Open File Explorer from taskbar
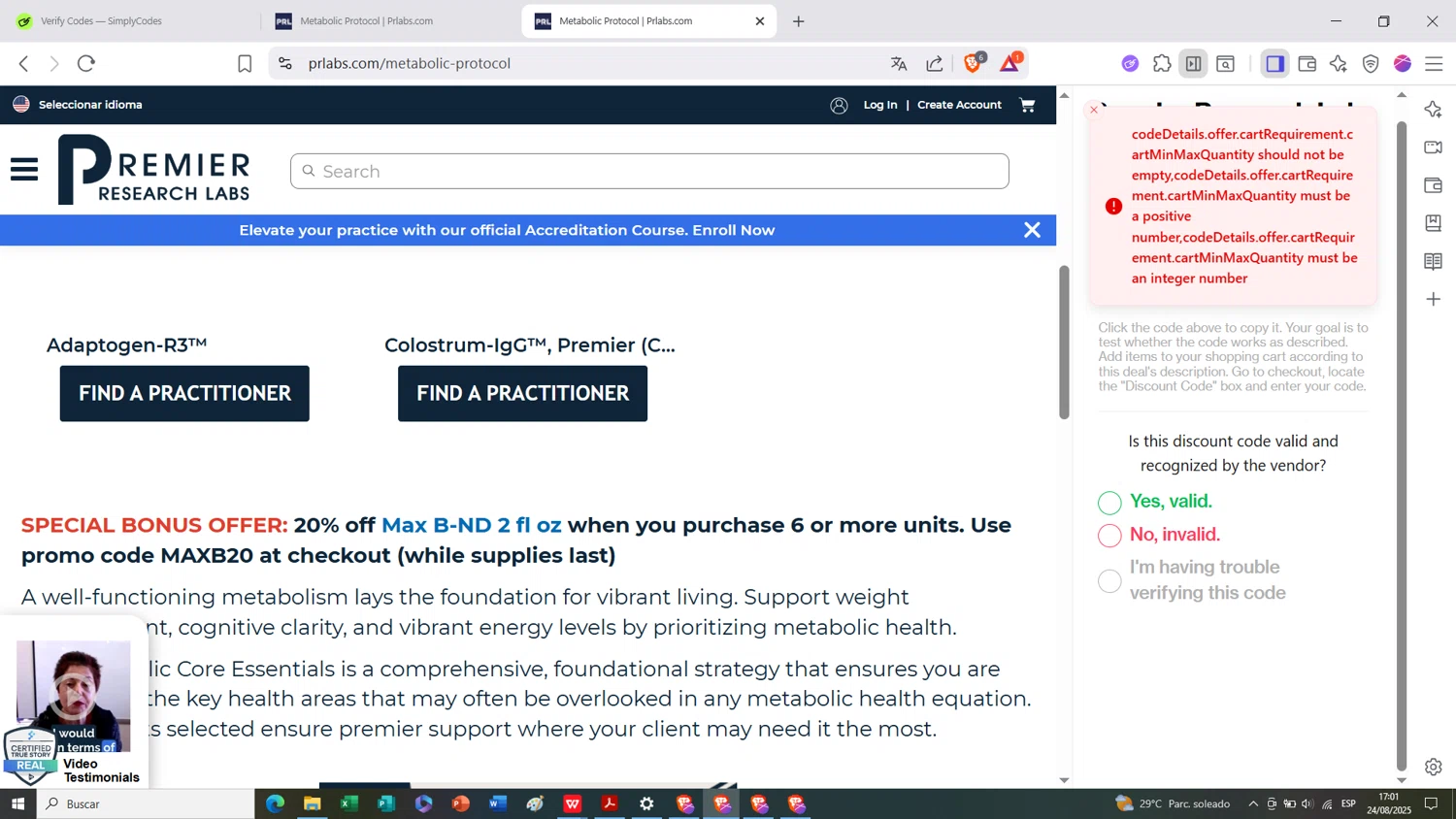The height and width of the screenshot is (819, 1456). click(312, 803)
